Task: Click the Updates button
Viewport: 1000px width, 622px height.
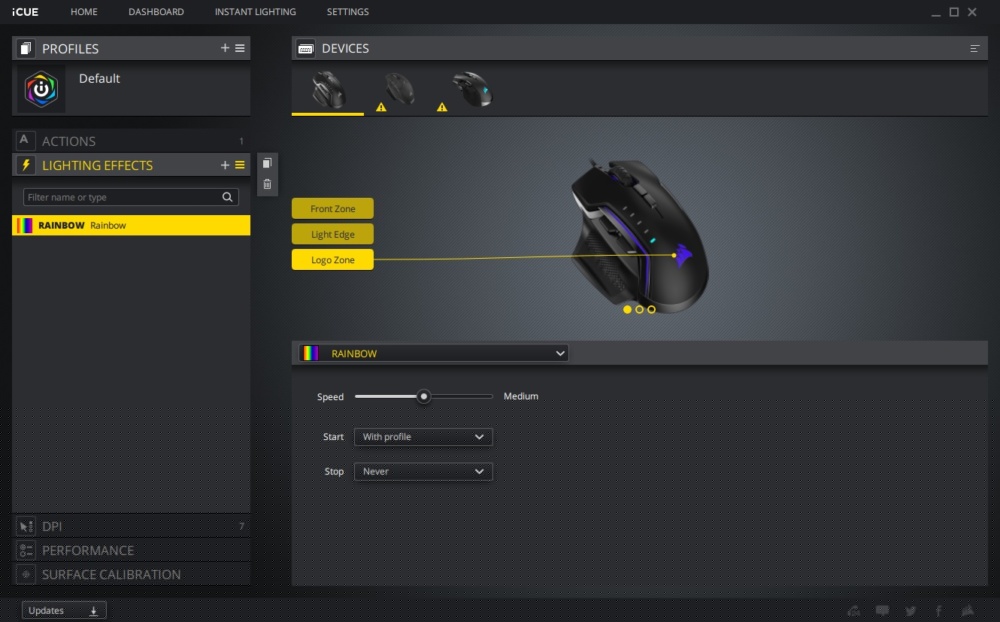Action: point(64,611)
